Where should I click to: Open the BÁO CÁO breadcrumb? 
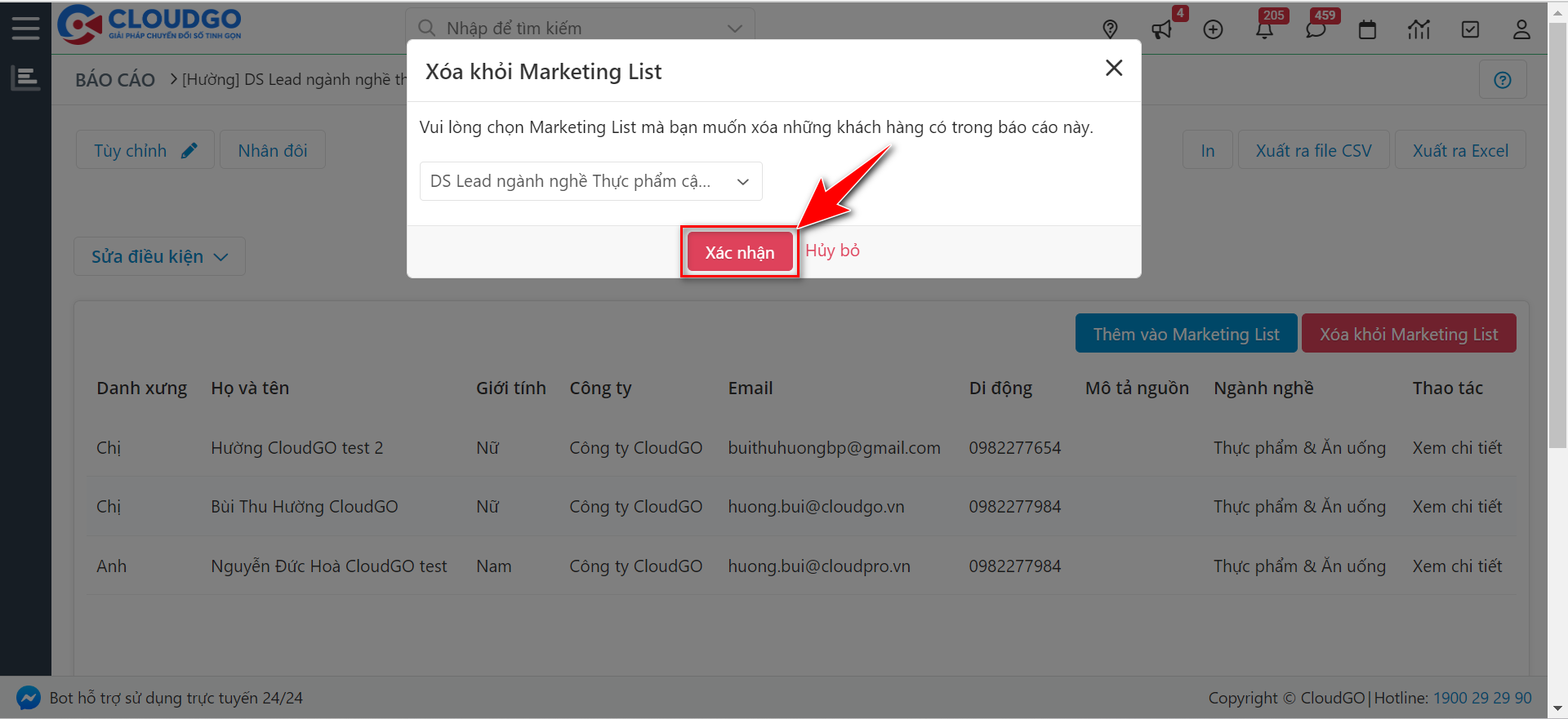click(115, 80)
